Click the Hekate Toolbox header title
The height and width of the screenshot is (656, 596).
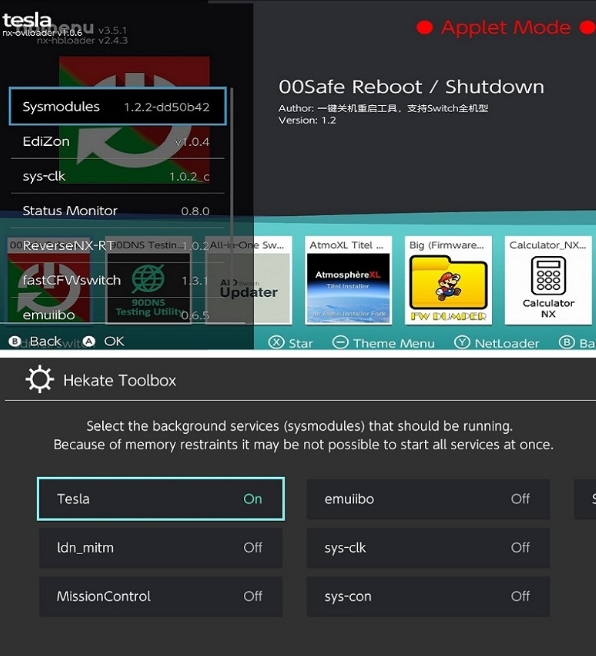[120, 380]
